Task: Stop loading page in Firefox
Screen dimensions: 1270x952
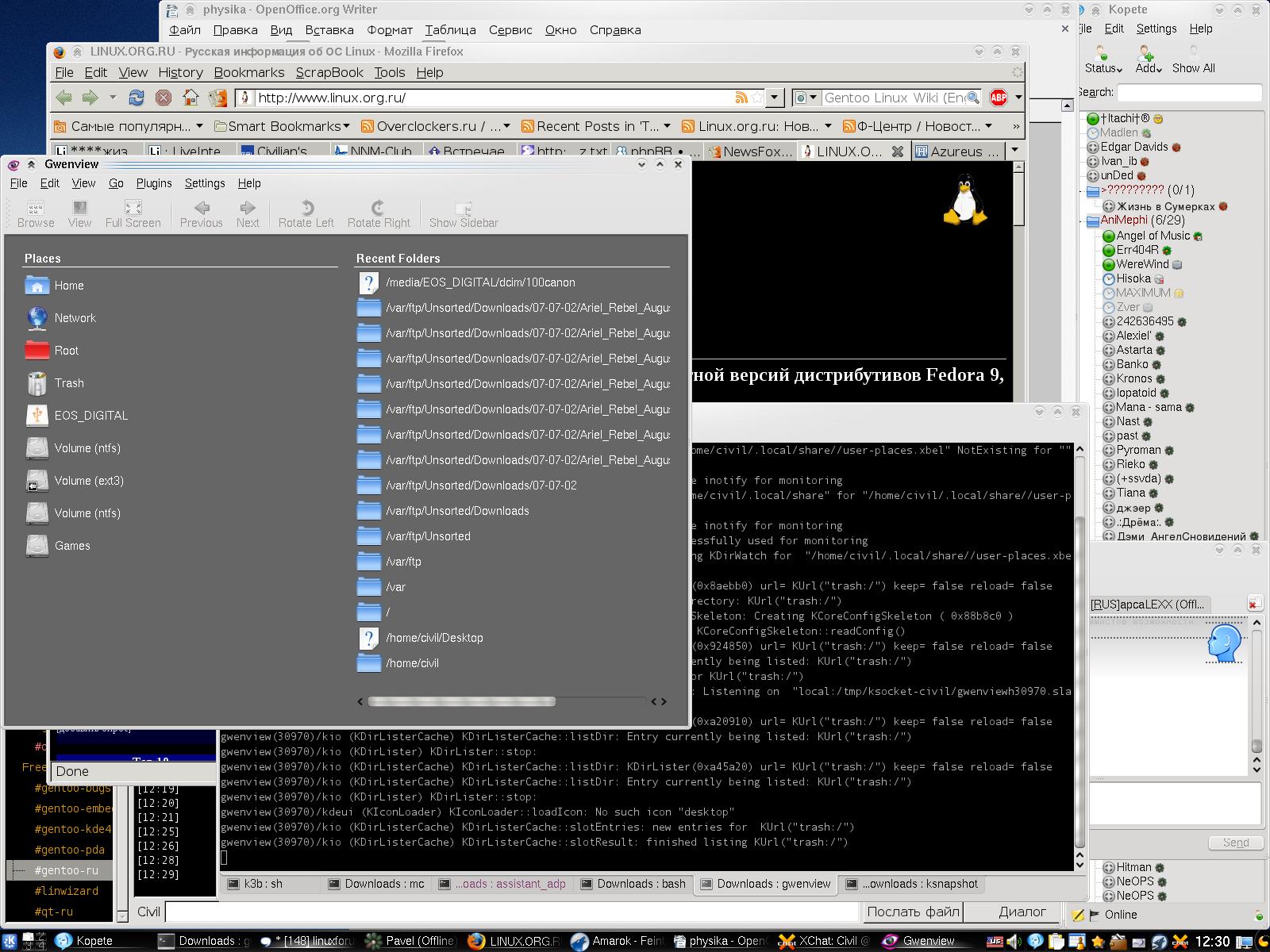Action: pos(164,98)
